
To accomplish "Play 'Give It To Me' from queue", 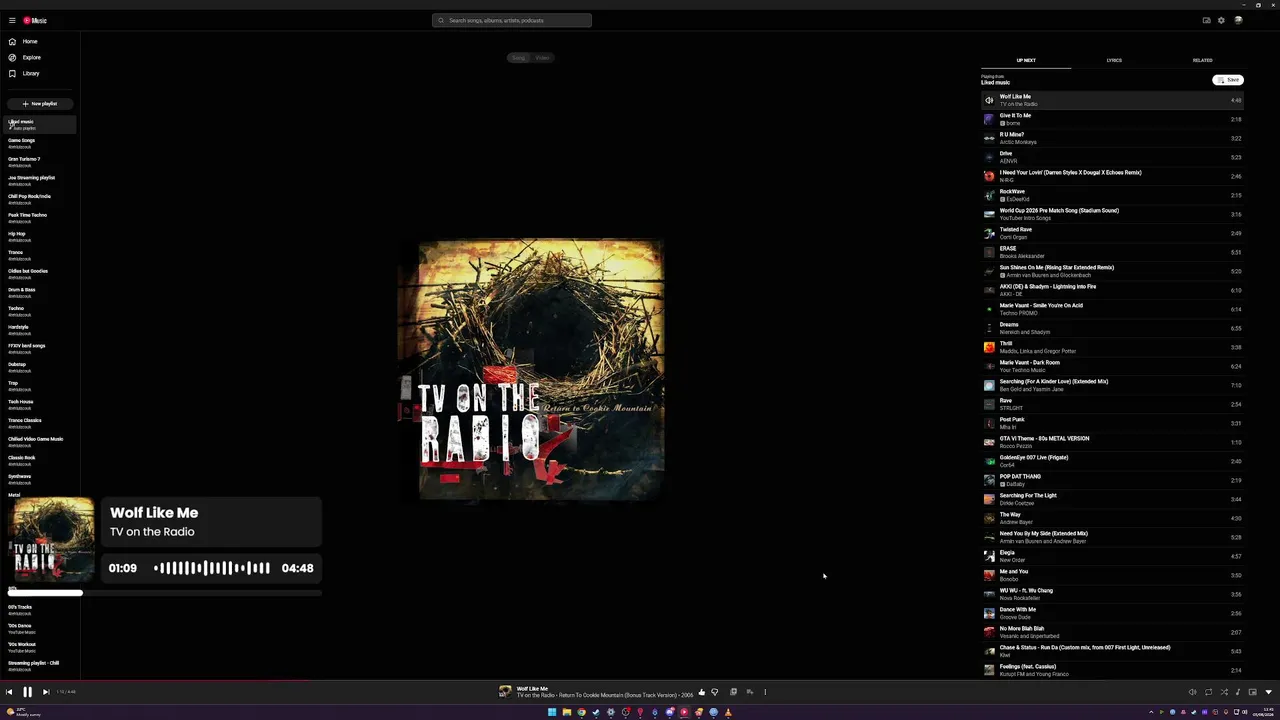I will [x=1113, y=119].
